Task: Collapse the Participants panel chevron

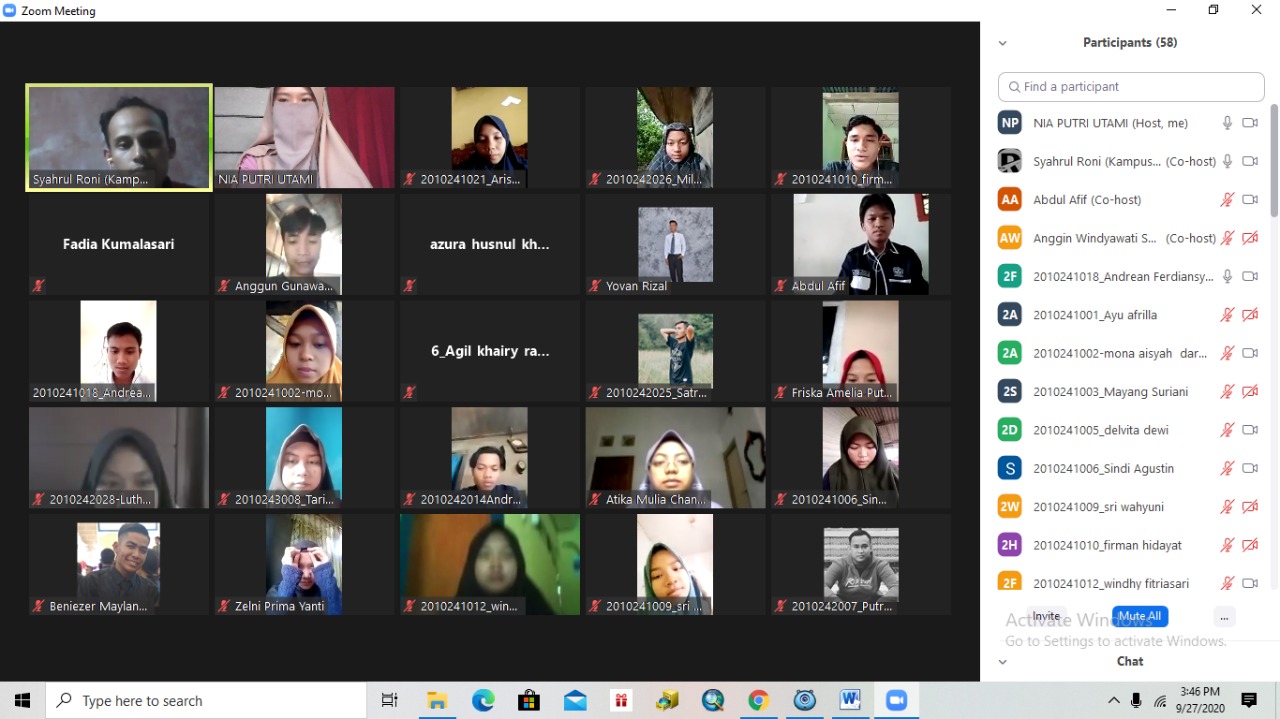Action: click(1002, 43)
